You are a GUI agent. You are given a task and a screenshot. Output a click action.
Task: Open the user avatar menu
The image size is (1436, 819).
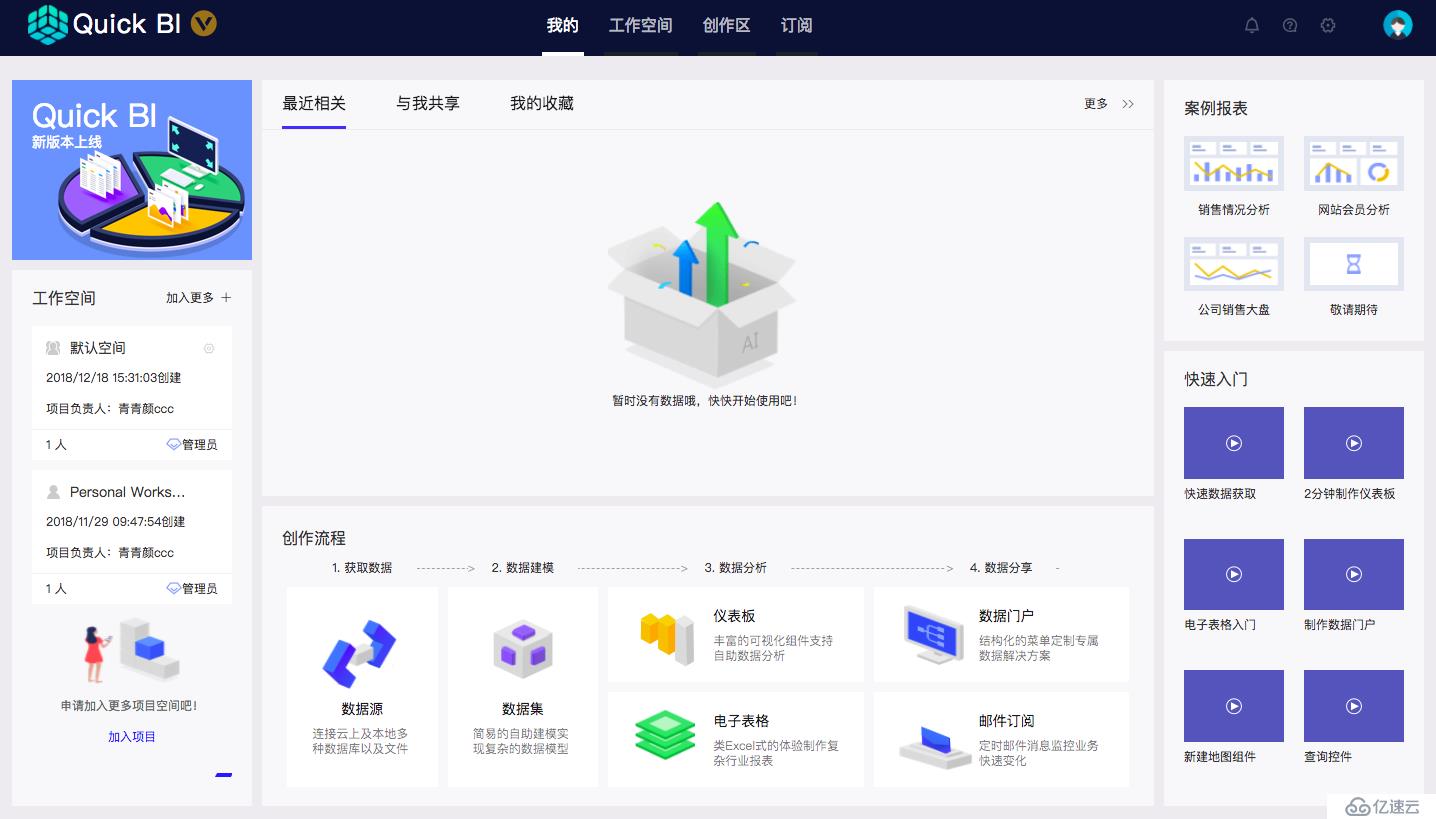(1398, 25)
